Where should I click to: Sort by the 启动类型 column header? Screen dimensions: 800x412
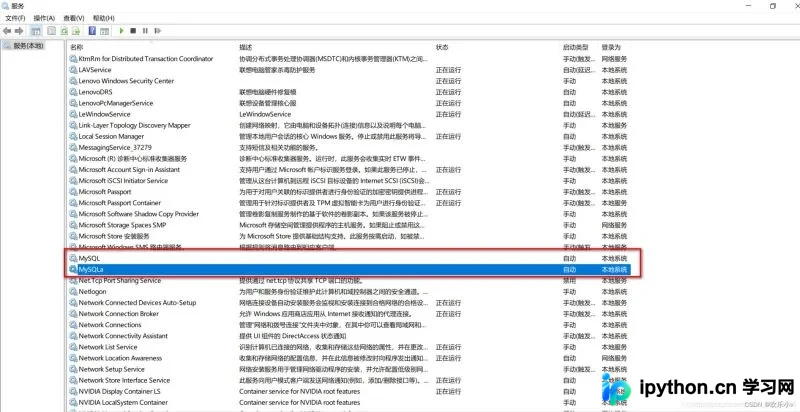pos(576,47)
